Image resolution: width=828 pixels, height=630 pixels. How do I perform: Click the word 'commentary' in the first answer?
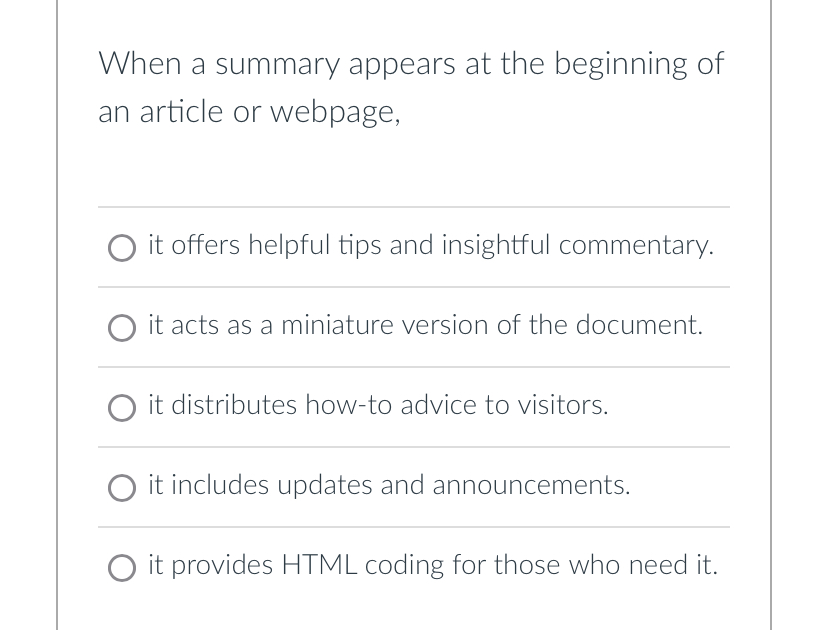(636, 245)
